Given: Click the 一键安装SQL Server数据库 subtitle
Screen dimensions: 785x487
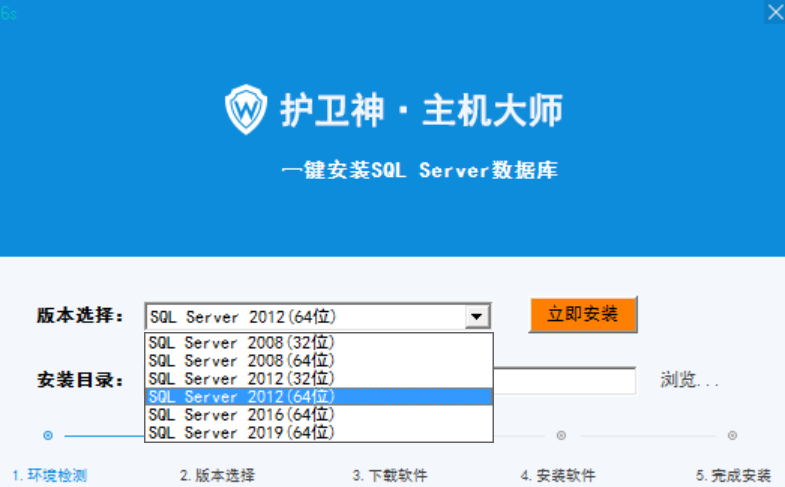Looking at the screenshot, I should (420, 170).
